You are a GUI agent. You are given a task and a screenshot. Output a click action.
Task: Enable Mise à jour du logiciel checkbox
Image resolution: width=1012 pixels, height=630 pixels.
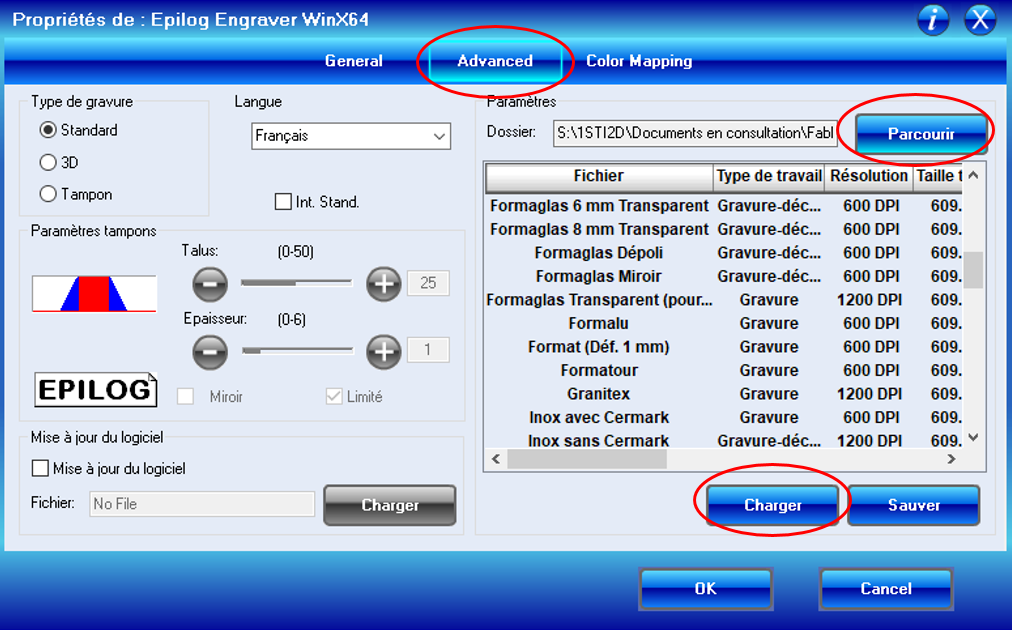pyautogui.click(x=40, y=468)
